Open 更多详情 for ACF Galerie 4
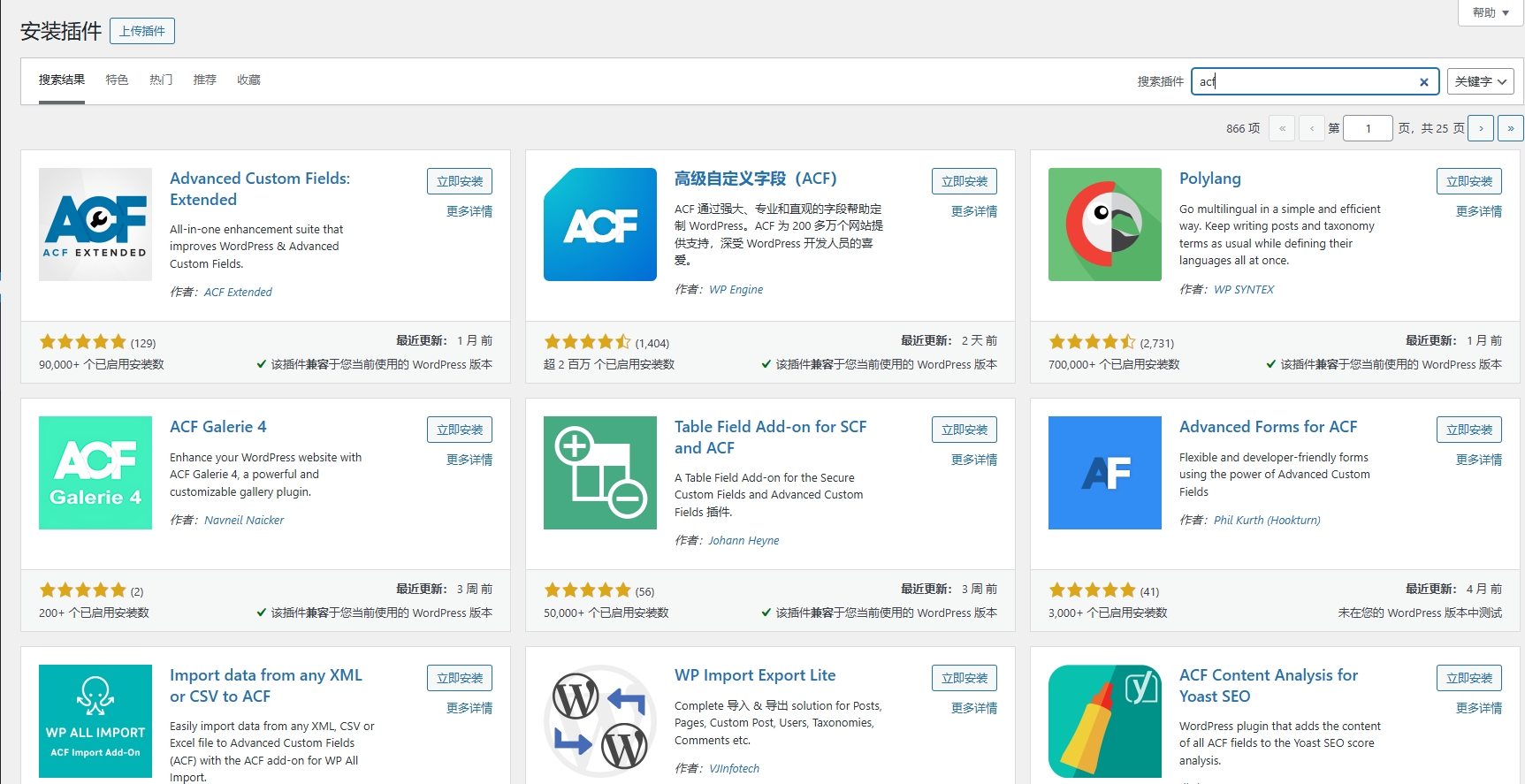The width and height of the screenshot is (1525, 784). [469, 460]
